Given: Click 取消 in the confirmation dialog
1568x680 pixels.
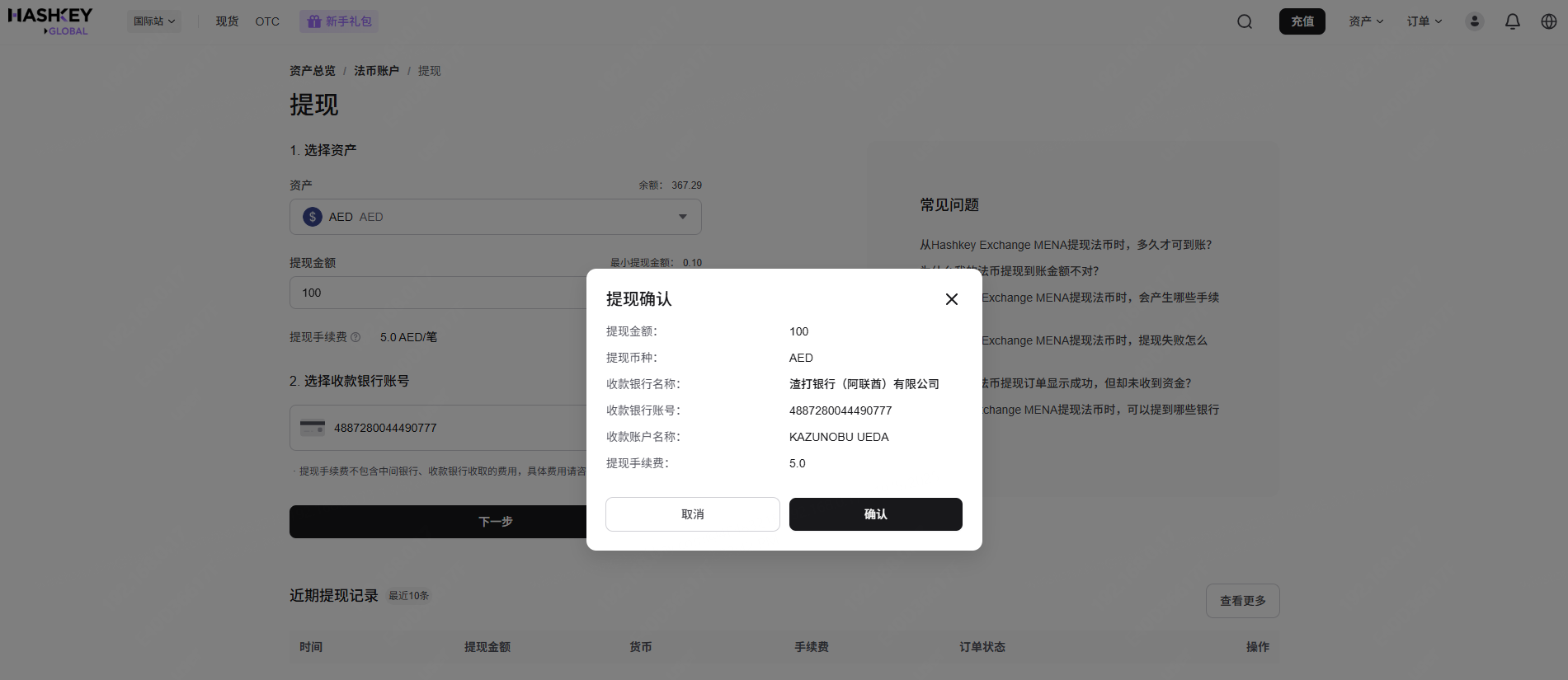Looking at the screenshot, I should 693,514.
